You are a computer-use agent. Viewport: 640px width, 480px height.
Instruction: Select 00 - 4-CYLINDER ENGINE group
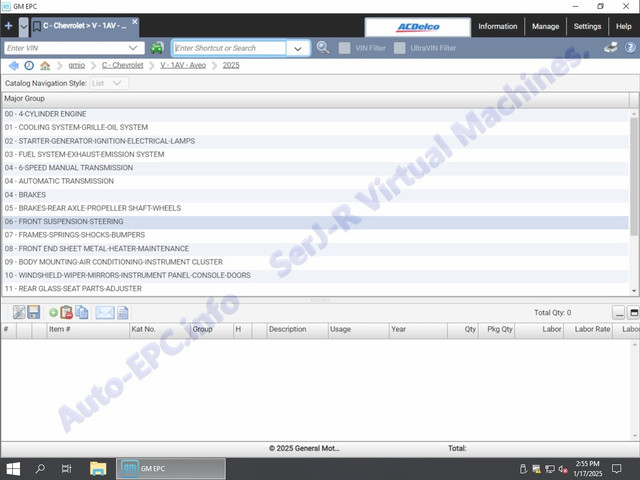[315, 114]
